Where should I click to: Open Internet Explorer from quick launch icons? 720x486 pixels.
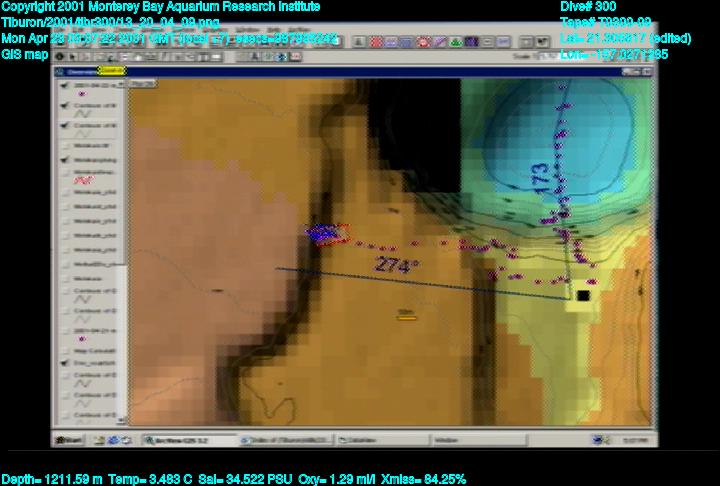114,440
